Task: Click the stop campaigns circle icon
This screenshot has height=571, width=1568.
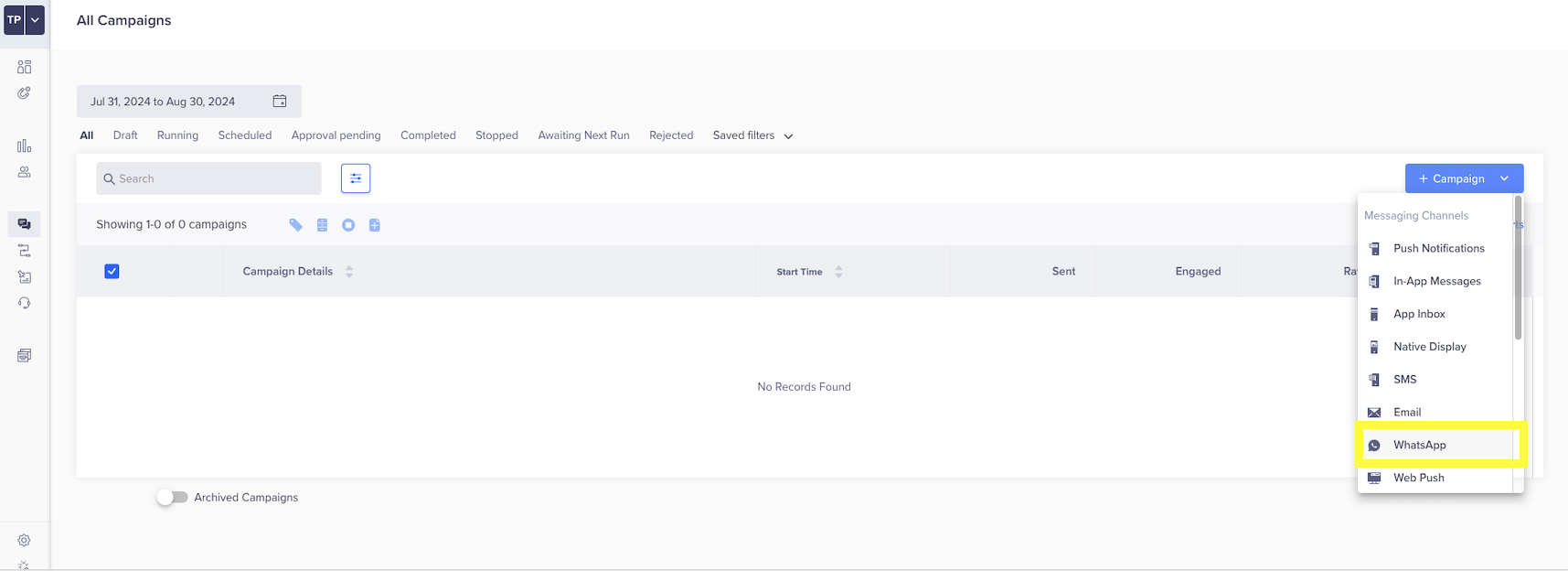Action: 348,225
